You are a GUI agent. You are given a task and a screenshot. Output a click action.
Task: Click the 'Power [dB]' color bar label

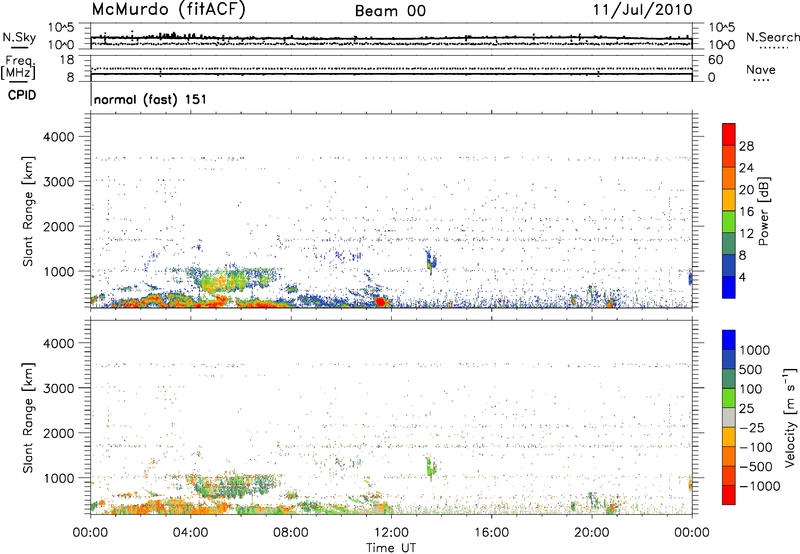(764, 211)
